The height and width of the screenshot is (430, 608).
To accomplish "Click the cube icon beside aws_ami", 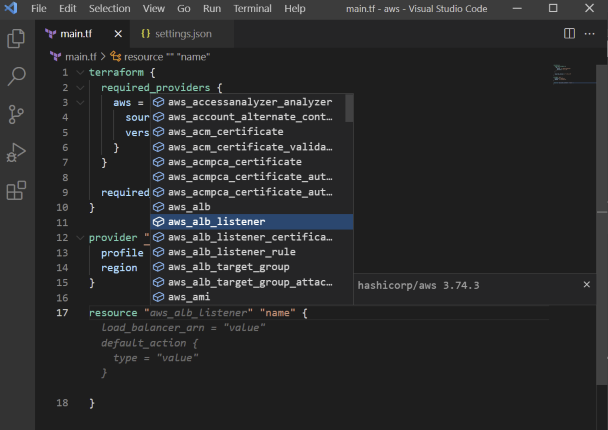I will tap(158, 297).
